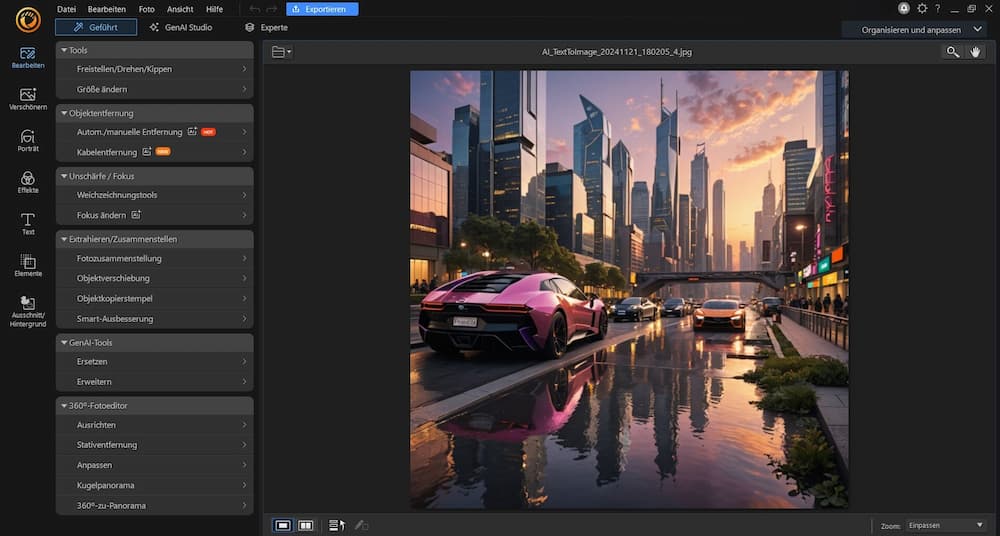Open Freistellen/Drehen/Kippen tool
The image size is (1000, 536).
[154, 69]
